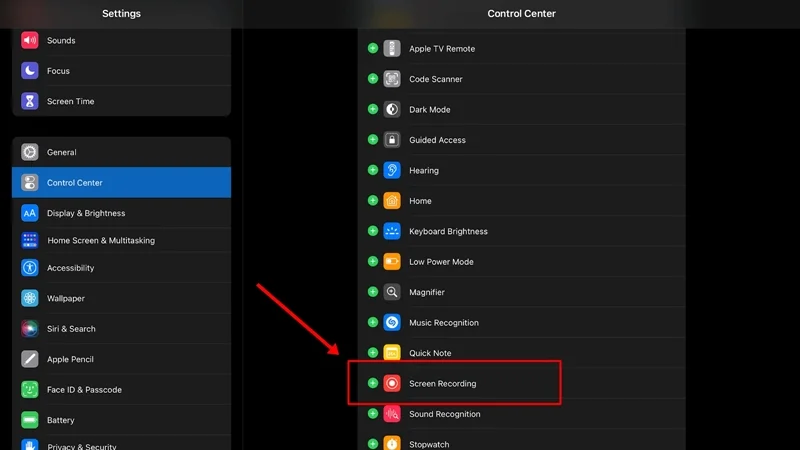The image size is (800, 450).
Task: Add Code Scanner with green plus button
Action: tap(372, 79)
